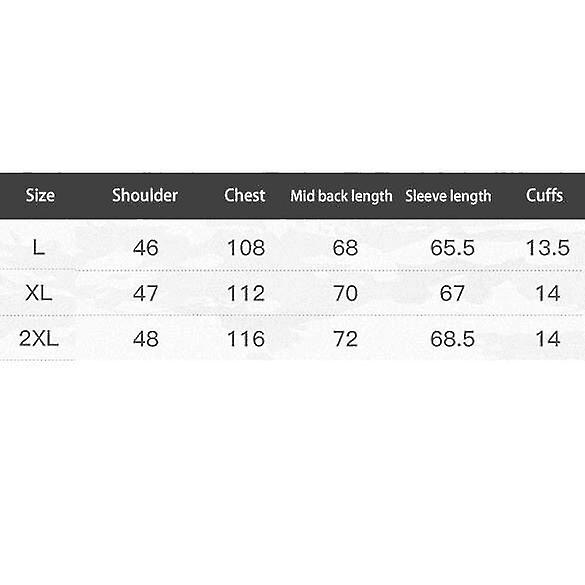
Task: Click chest value 108 for size L
Action: pyautogui.click(x=246, y=248)
